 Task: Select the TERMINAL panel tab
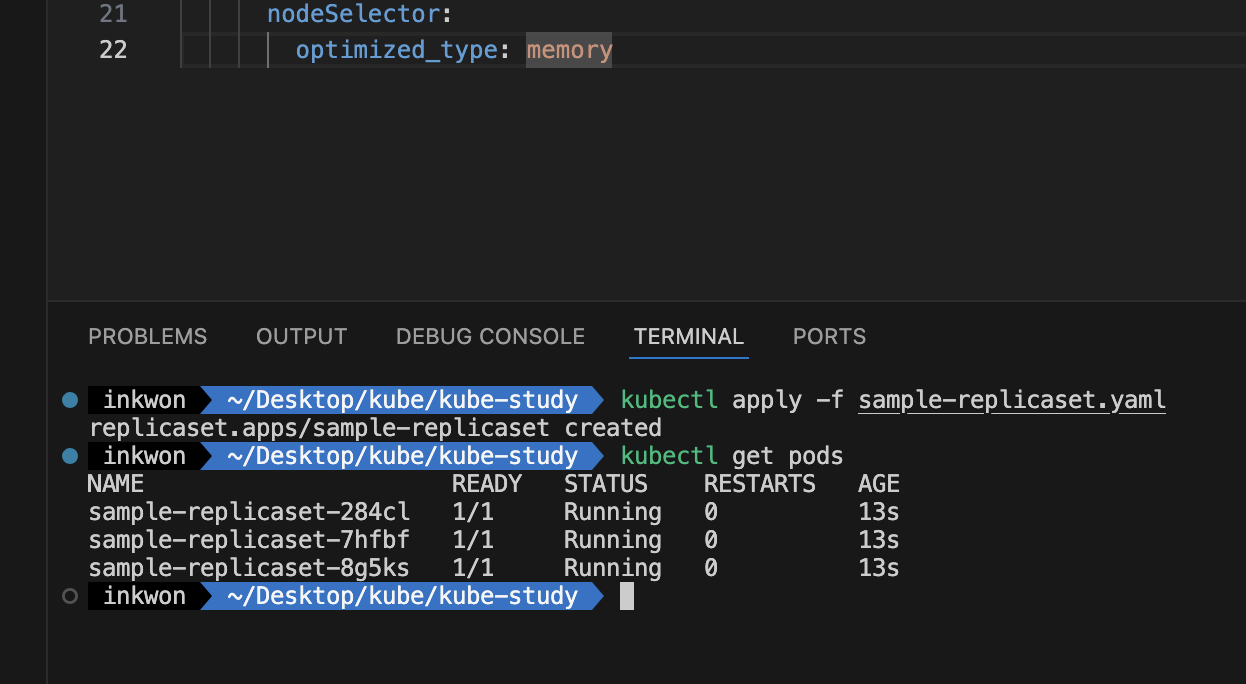tap(689, 337)
